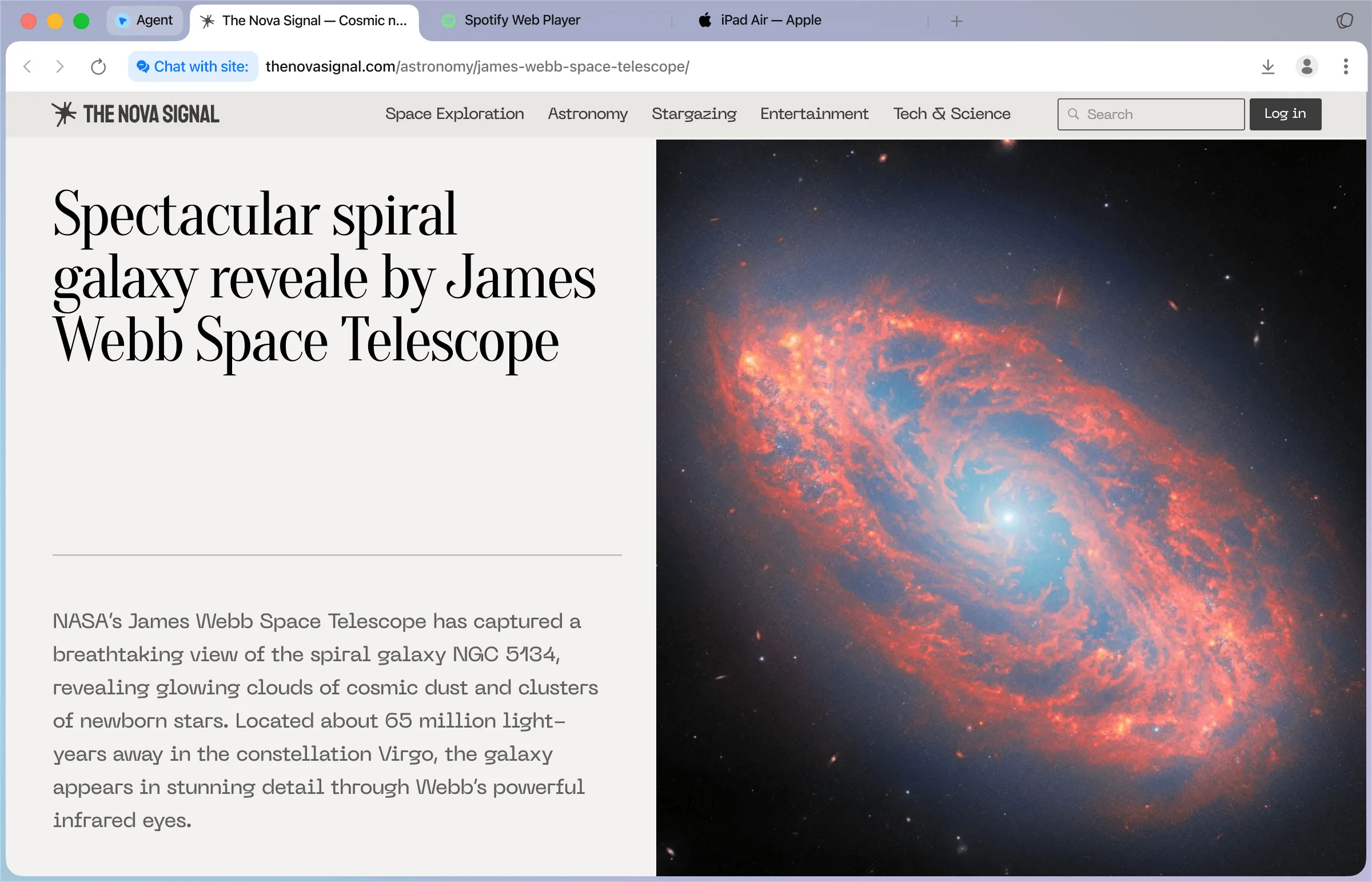Image resolution: width=1372 pixels, height=882 pixels.
Task: Switch to the Agent tab
Action: 144,21
